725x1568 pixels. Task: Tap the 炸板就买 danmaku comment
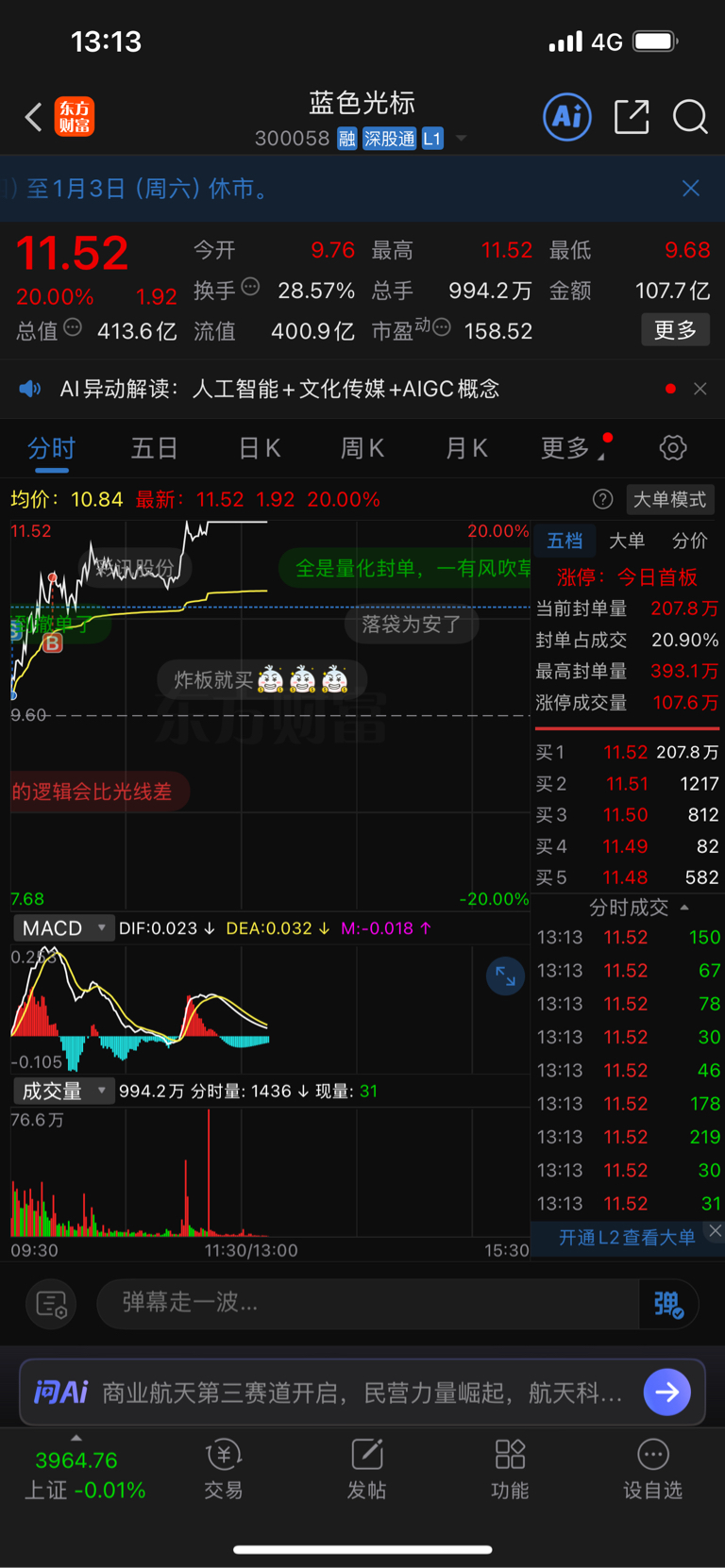tap(261, 679)
